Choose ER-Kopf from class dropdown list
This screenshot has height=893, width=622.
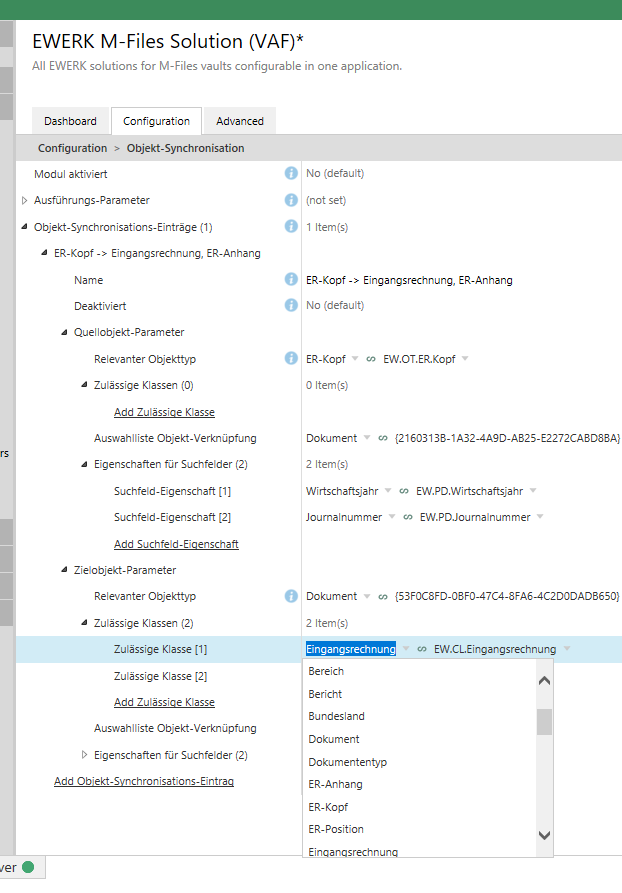tap(419, 807)
